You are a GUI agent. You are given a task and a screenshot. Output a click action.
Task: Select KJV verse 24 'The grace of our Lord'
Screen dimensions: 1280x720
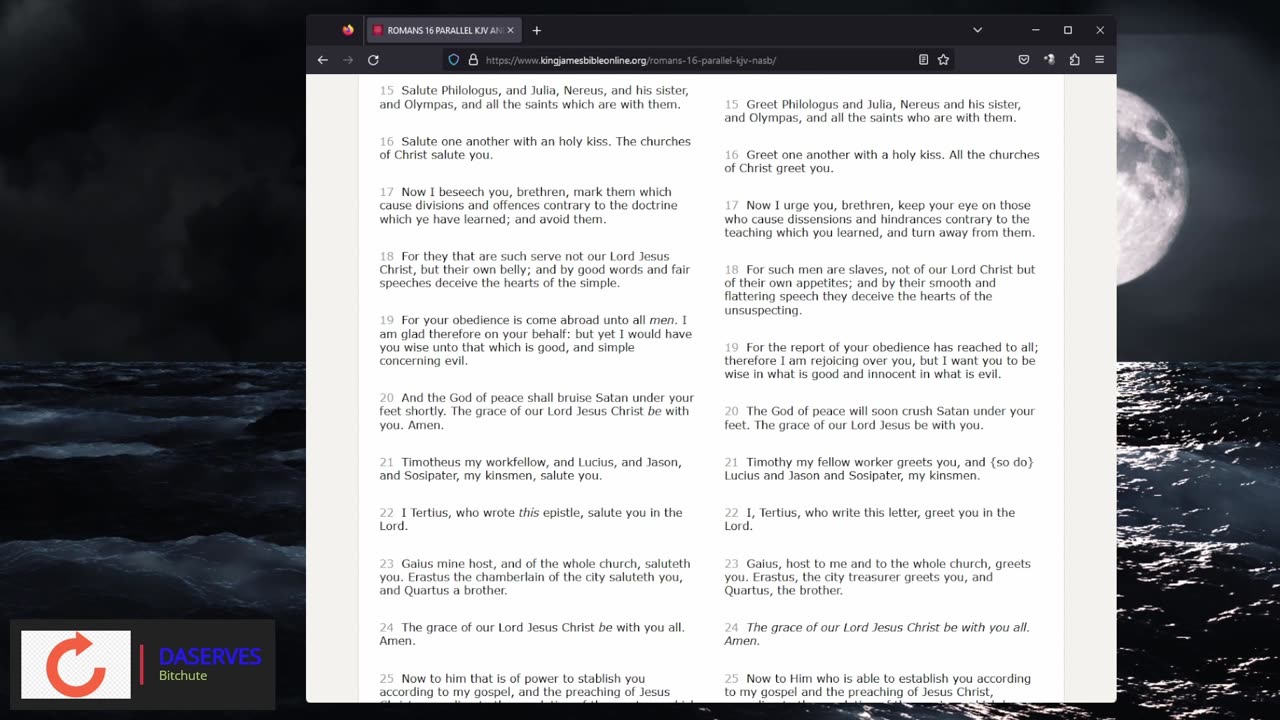point(532,634)
